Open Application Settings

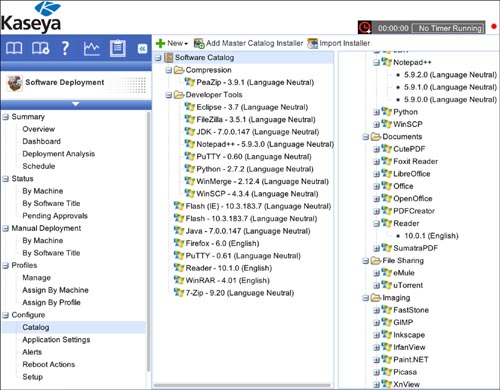coord(56,340)
